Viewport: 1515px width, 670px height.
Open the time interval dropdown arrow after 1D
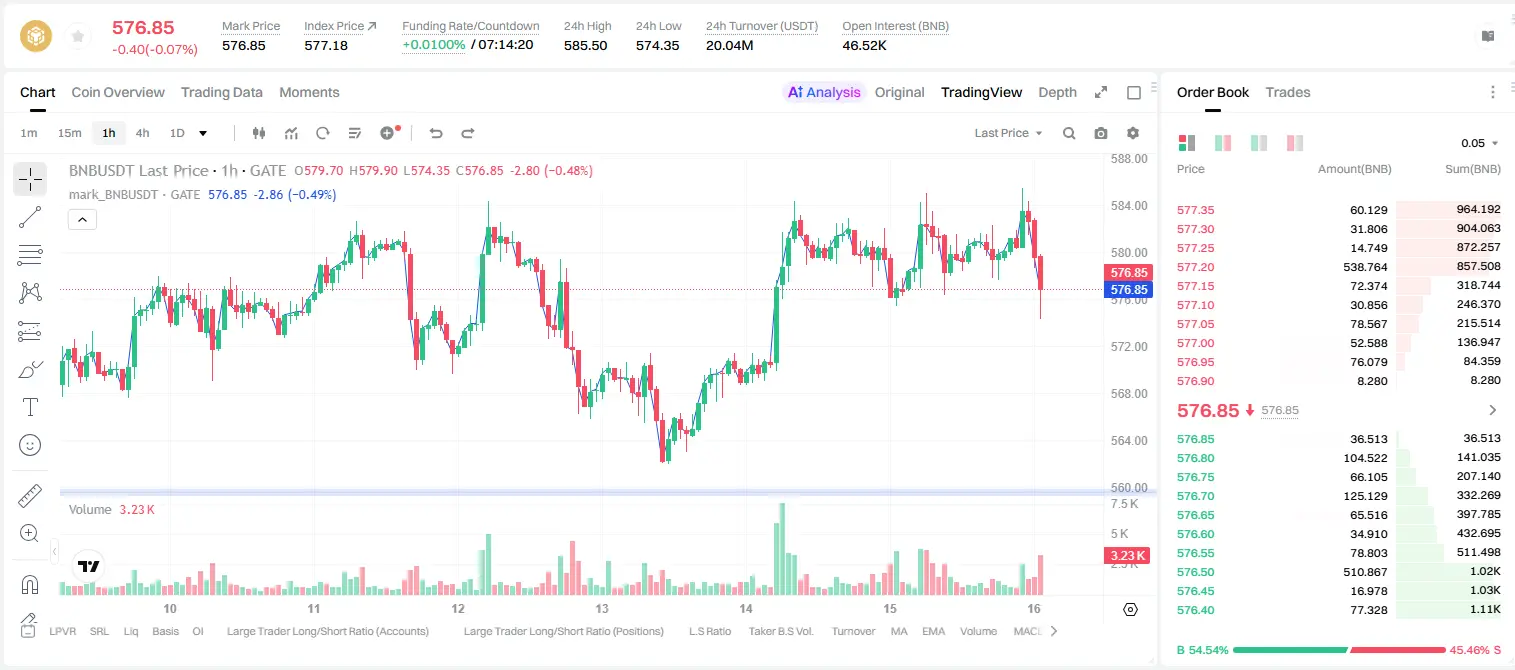coord(203,133)
